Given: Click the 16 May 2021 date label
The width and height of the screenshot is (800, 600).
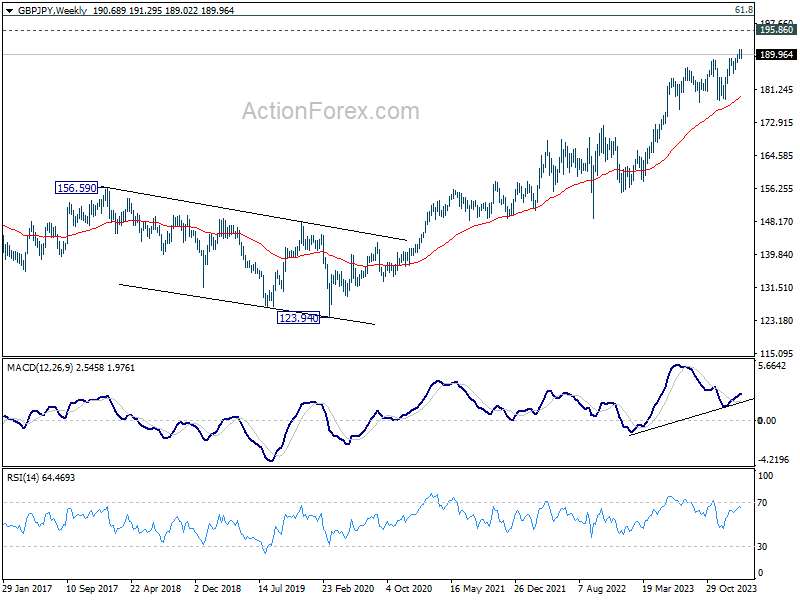Looking at the screenshot, I should pyautogui.click(x=477, y=589).
